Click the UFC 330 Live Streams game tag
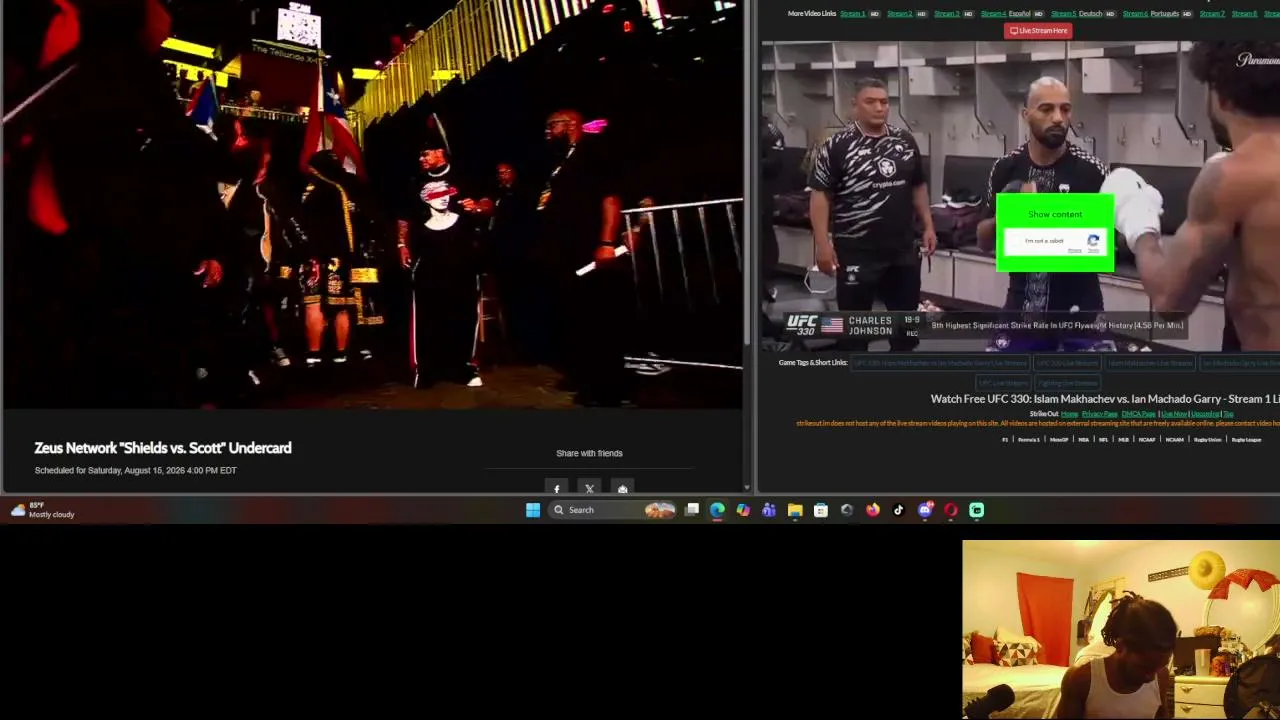Image resolution: width=1280 pixels, height=720 pixels. pyautogui.click(x=1068, y=363)
